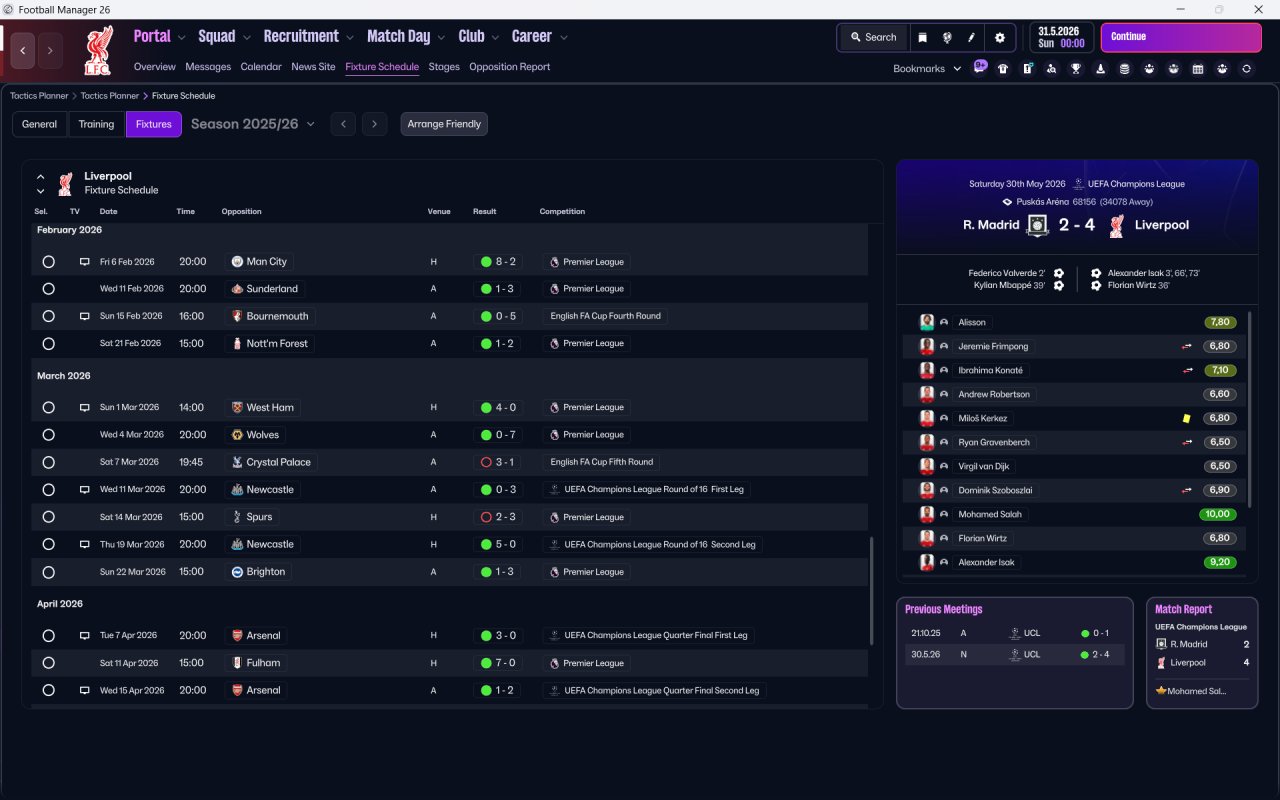
Task: Open the 9+ messages notification icon
Action: click(980, 68)
